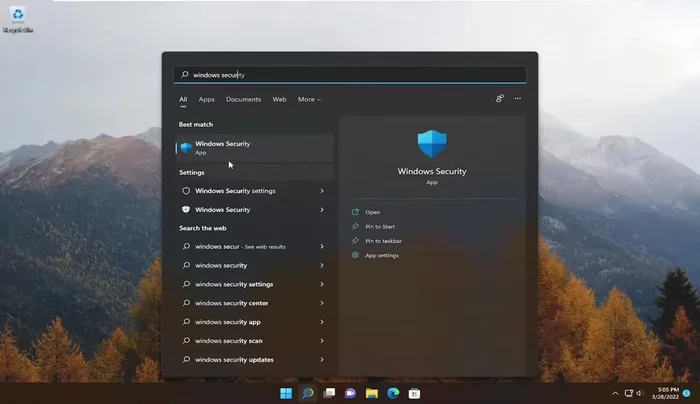Image resolution: width=700 pixels, height=404 pixels.
Task: Click Pin to taskbar
Action: (383, 241)
